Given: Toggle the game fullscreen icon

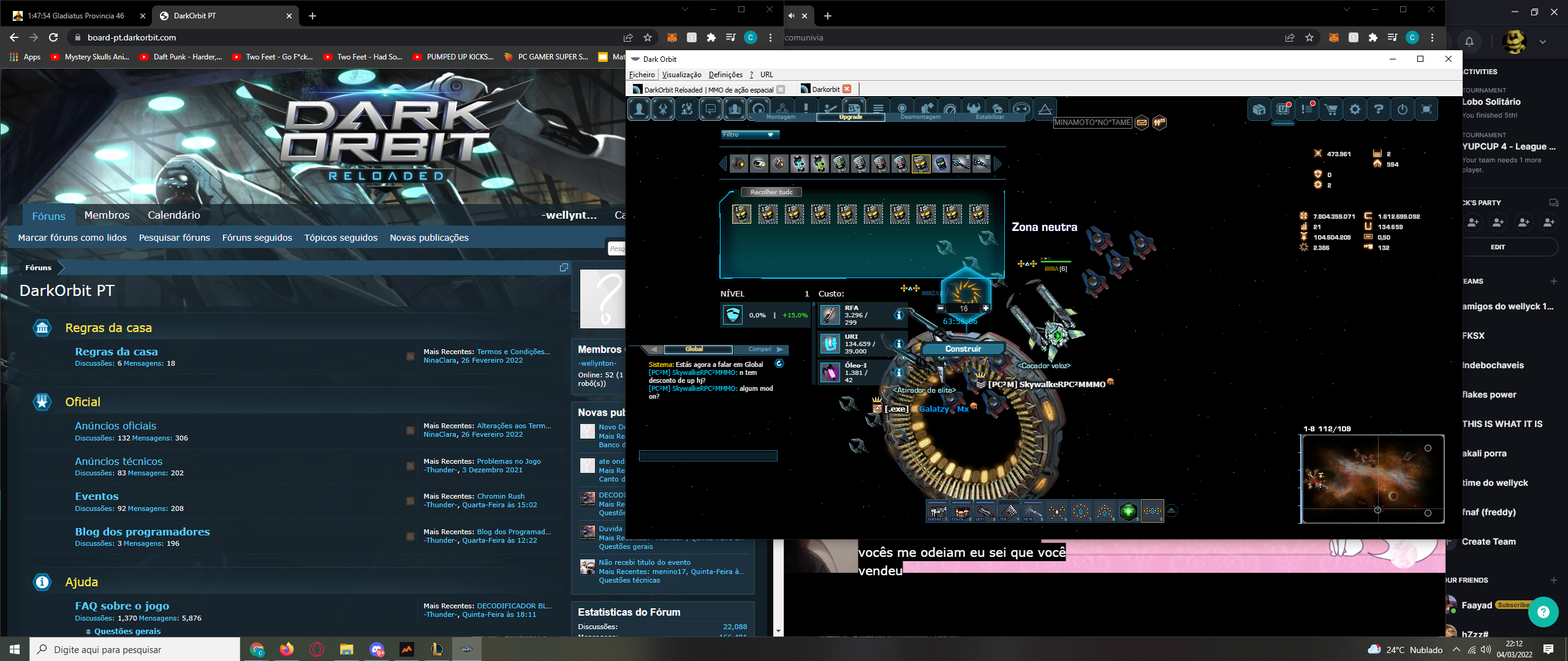Looking at the screenshot, I should coord(1426,110).
